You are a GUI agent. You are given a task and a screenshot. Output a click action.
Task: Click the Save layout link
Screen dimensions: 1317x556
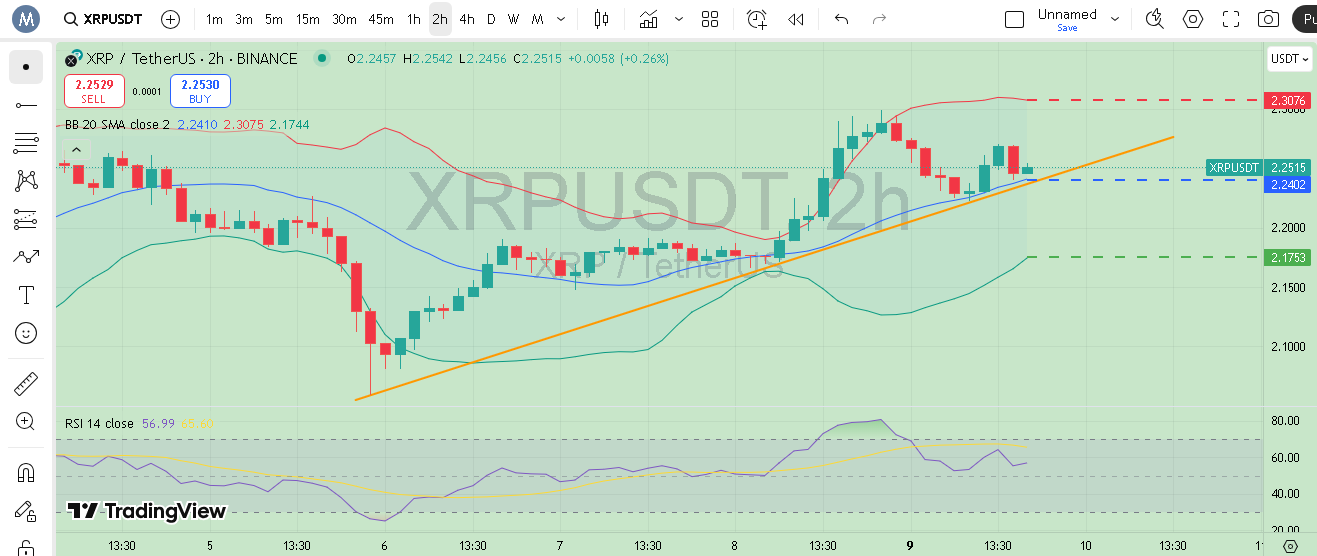[x=1067, y=28]
